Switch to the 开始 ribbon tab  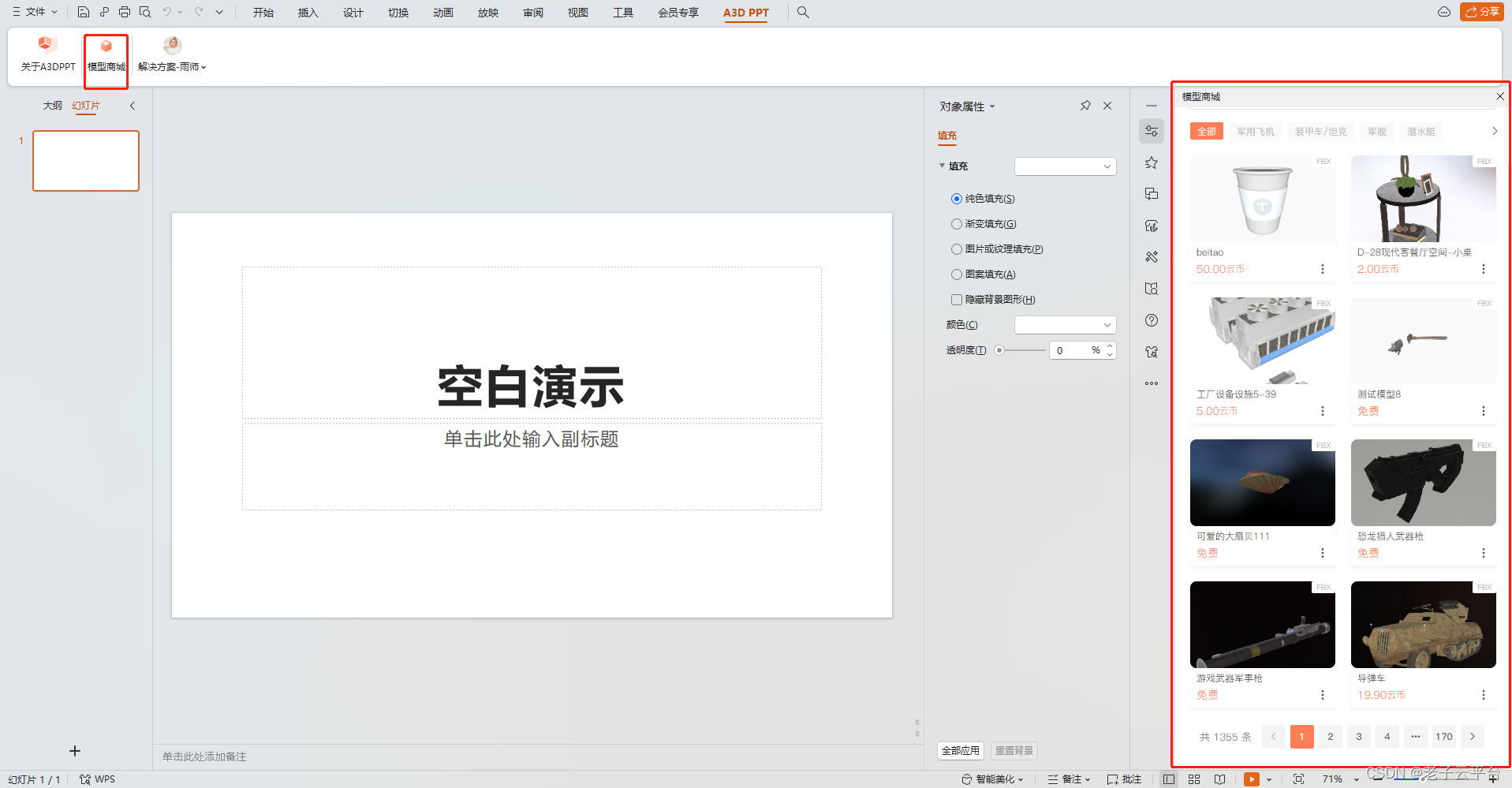[263, 13]
